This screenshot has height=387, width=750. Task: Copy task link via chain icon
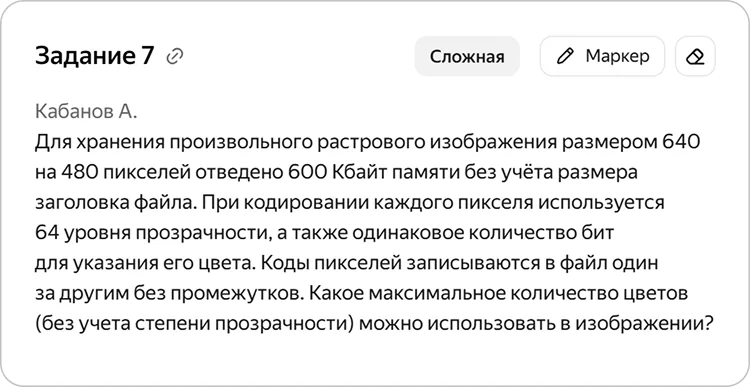point(174,57)
